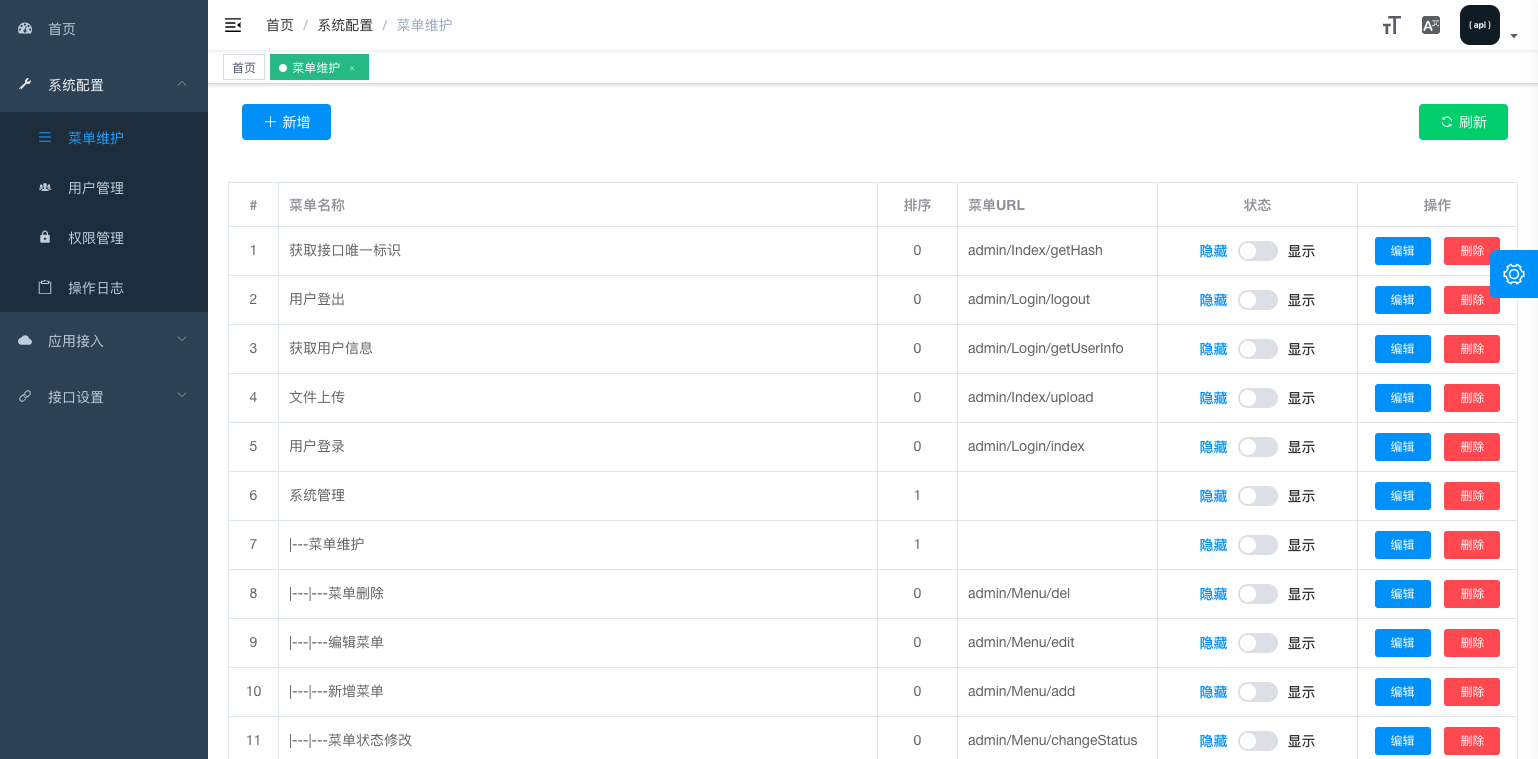The image size is (1538, 759).
Task: Open the floating gear settings panel
Action: (1514, 274)
